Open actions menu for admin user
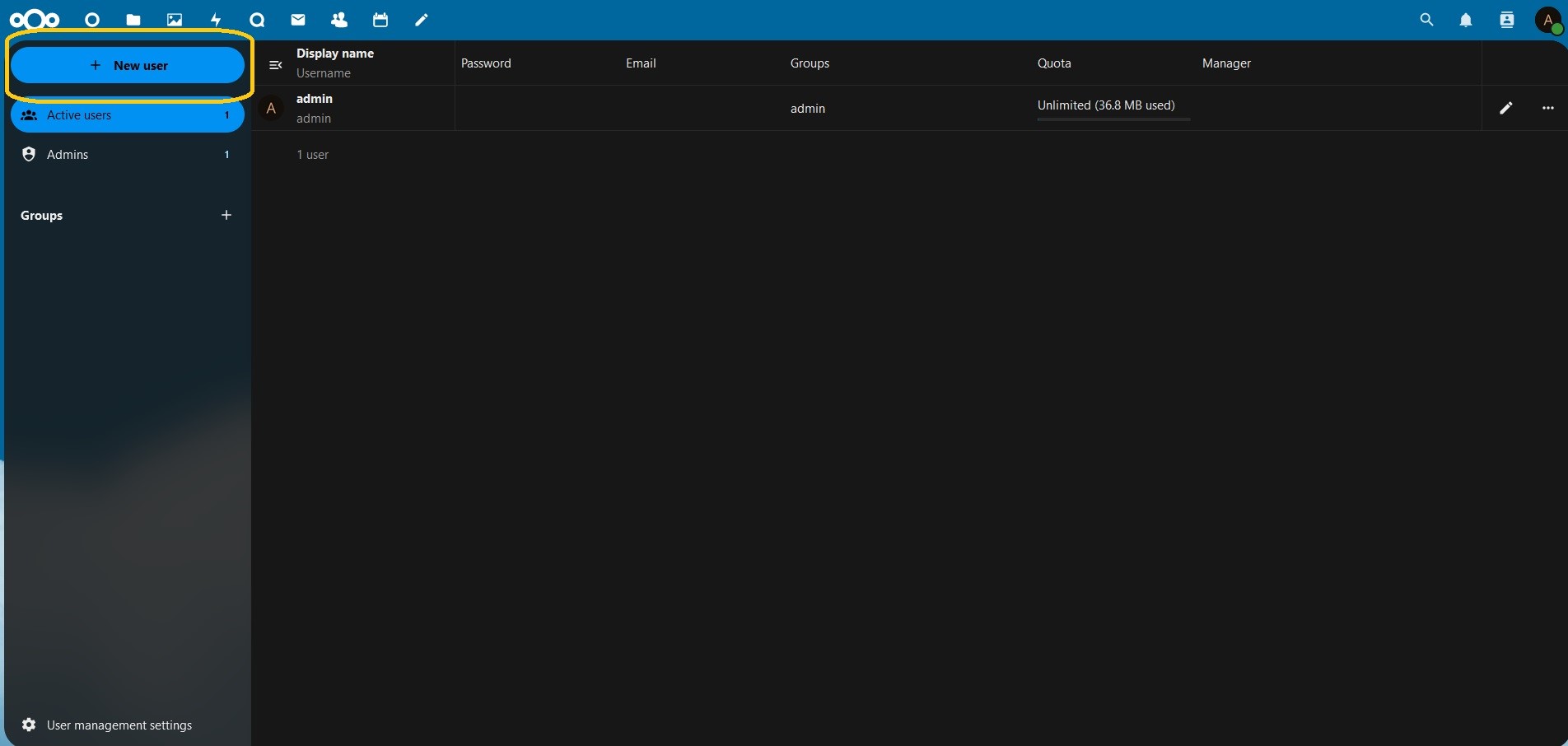 (1547, 108)
